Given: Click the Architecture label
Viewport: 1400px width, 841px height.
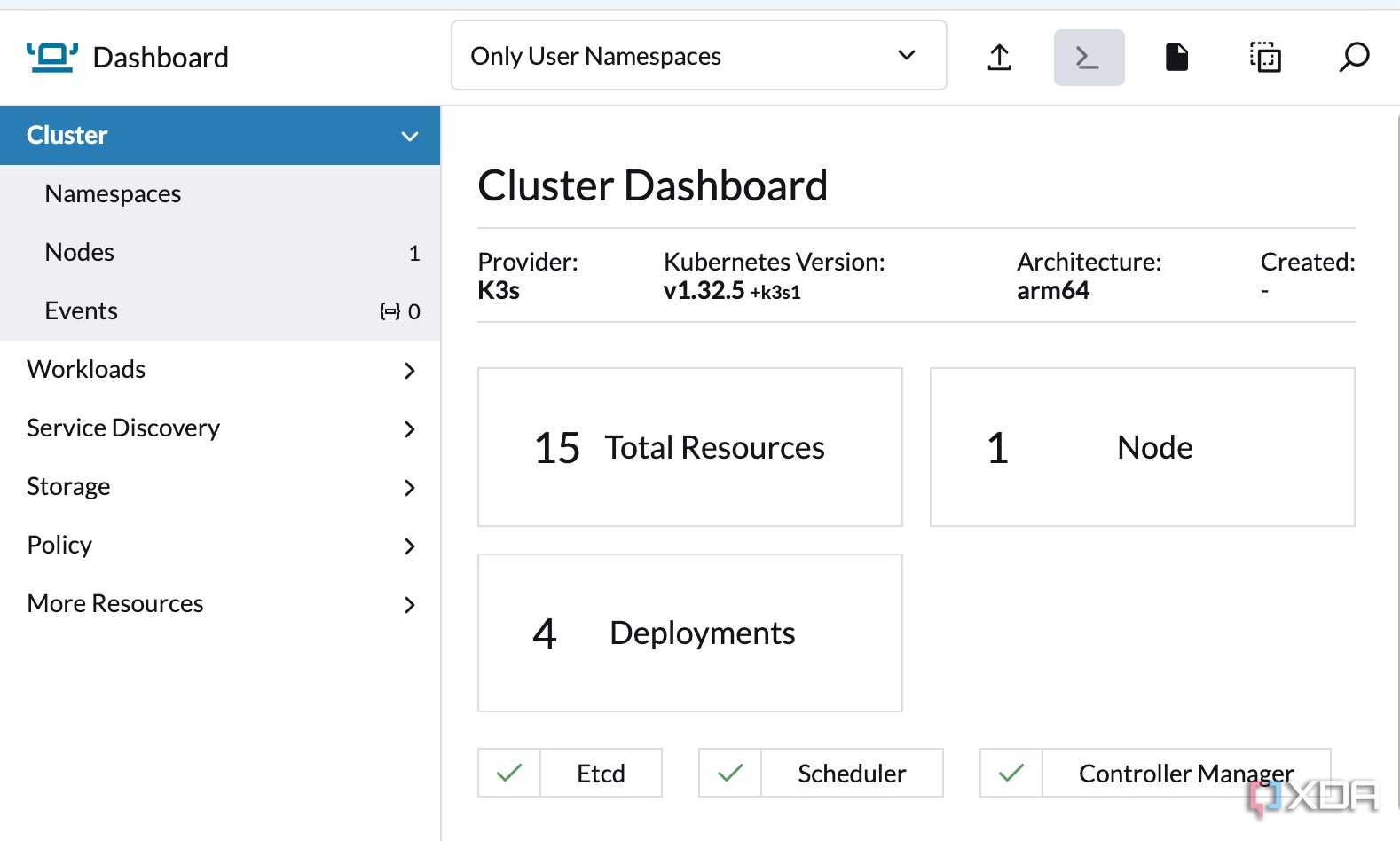Looking at the screenshot, I should [x=1089, y=262].
